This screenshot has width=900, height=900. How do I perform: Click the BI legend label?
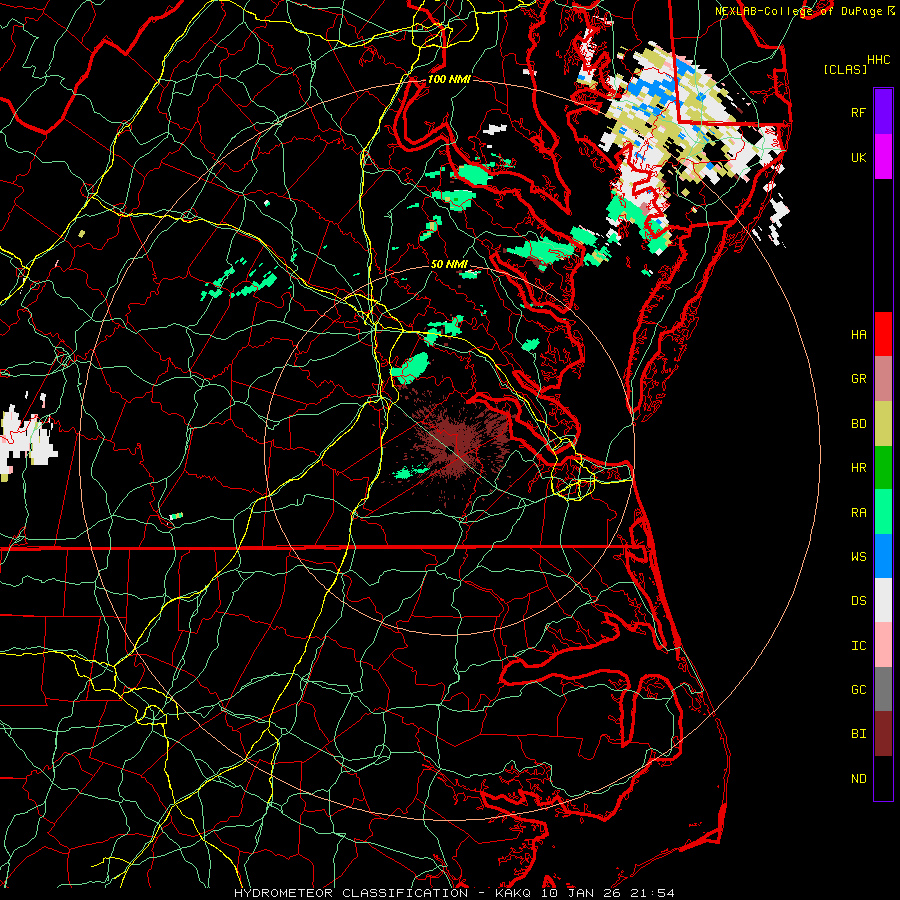coord(858,734)
